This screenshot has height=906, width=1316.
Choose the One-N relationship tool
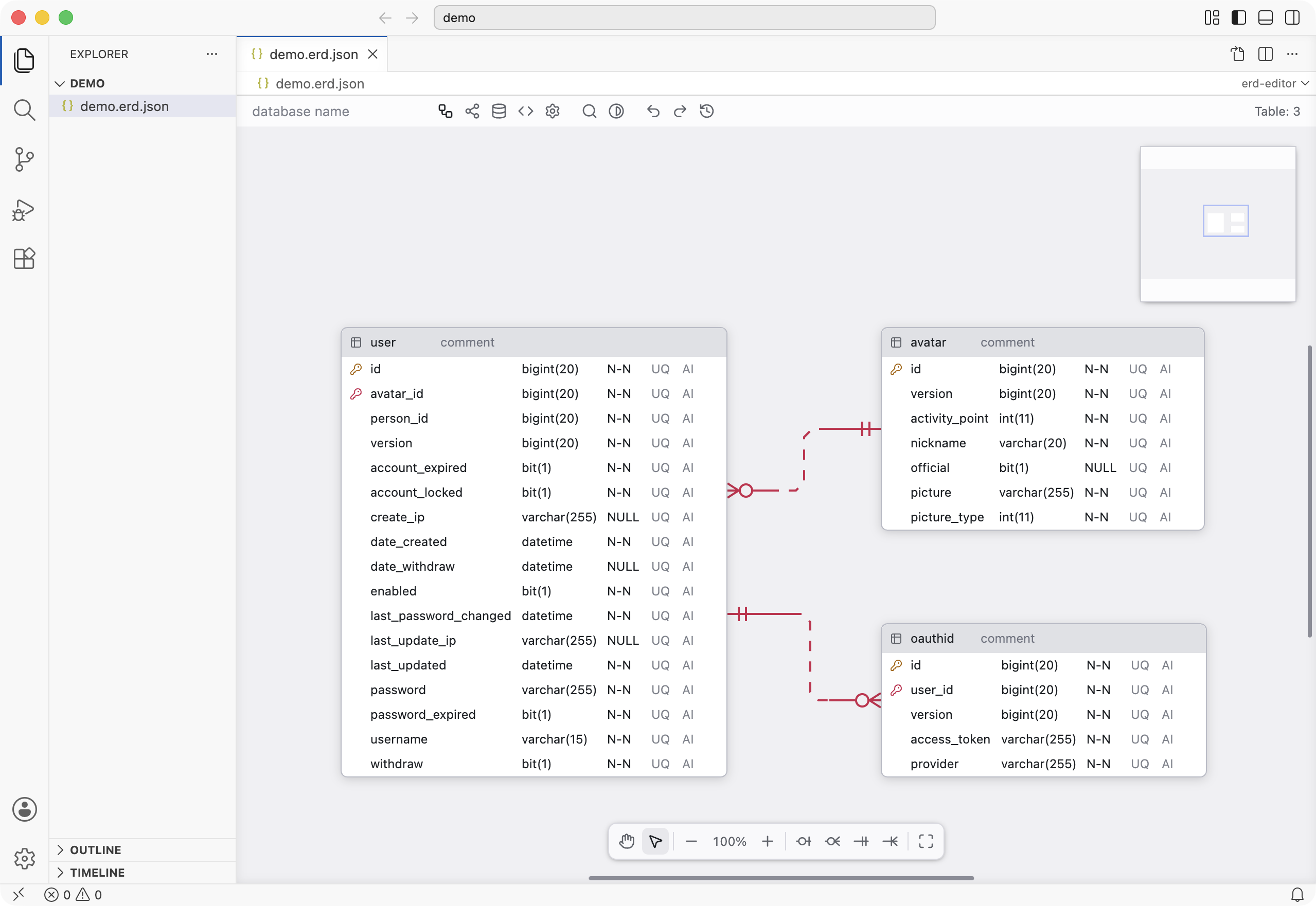point(890,841)
